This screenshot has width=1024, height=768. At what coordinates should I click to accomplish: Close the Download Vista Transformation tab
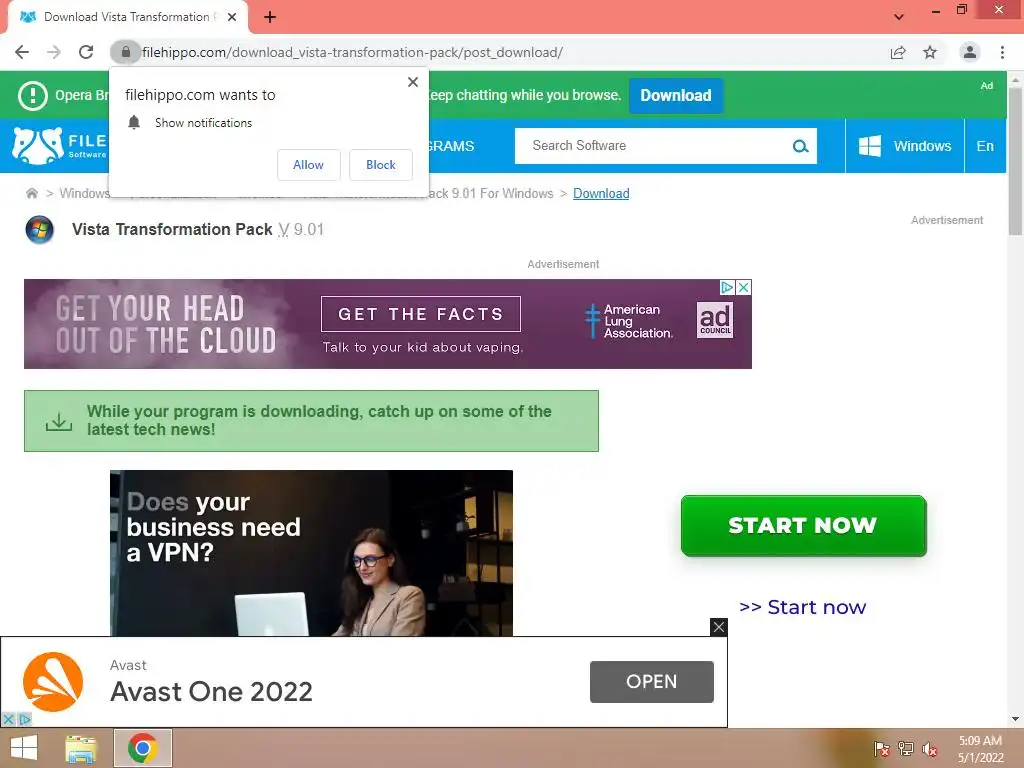click(232, 17)
